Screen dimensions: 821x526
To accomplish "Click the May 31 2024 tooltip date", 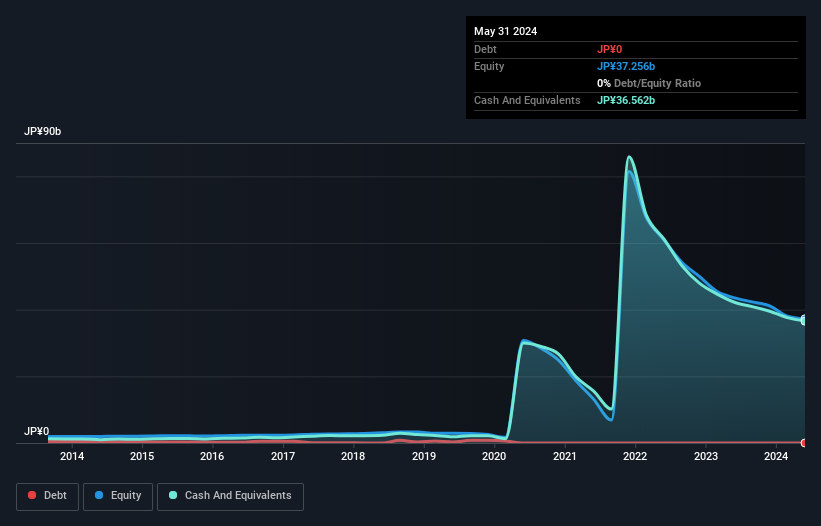I will coord(505,31).
